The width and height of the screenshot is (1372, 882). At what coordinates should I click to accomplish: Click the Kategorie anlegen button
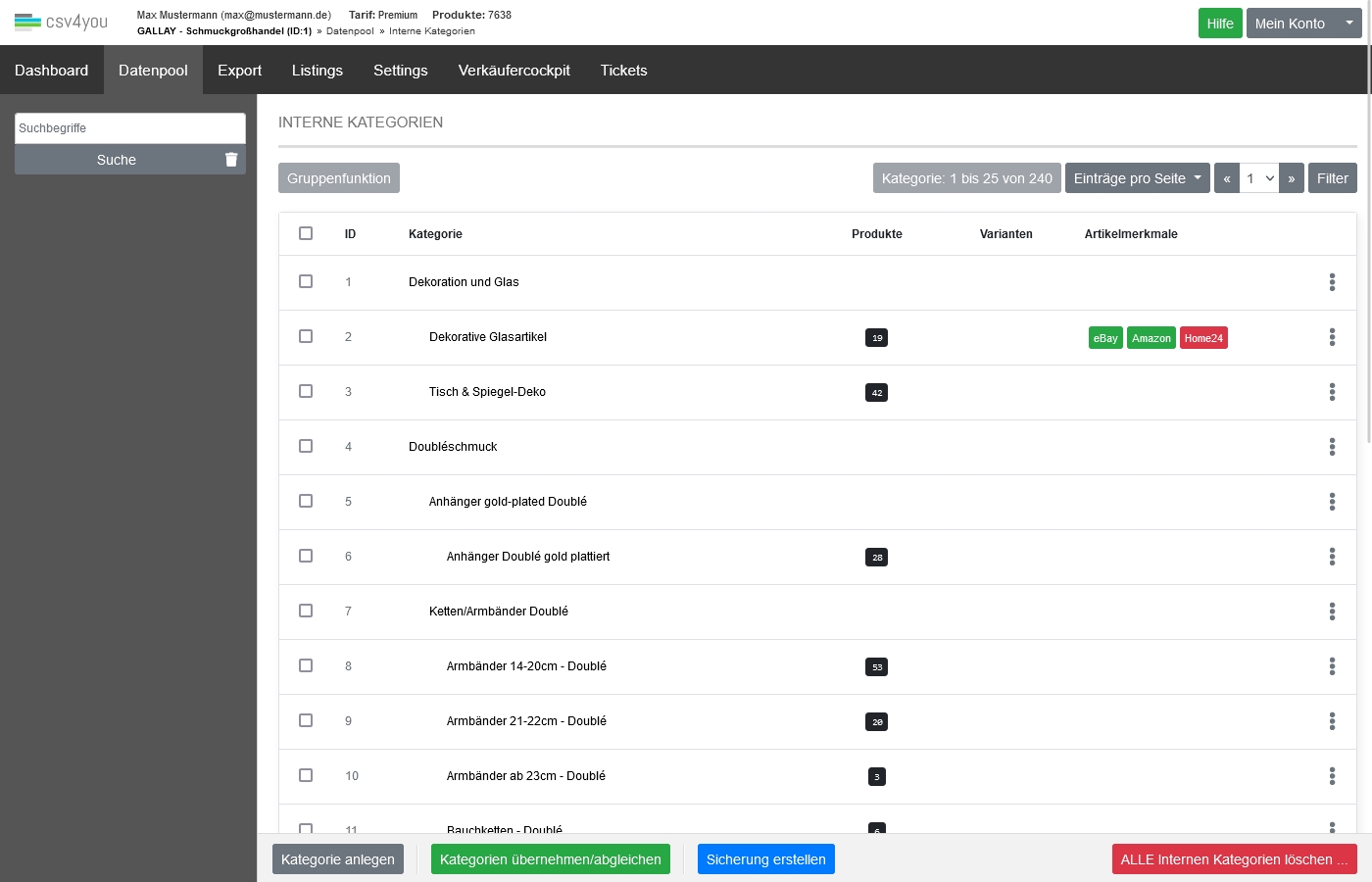pyautogui.click(x=338, y=859)
